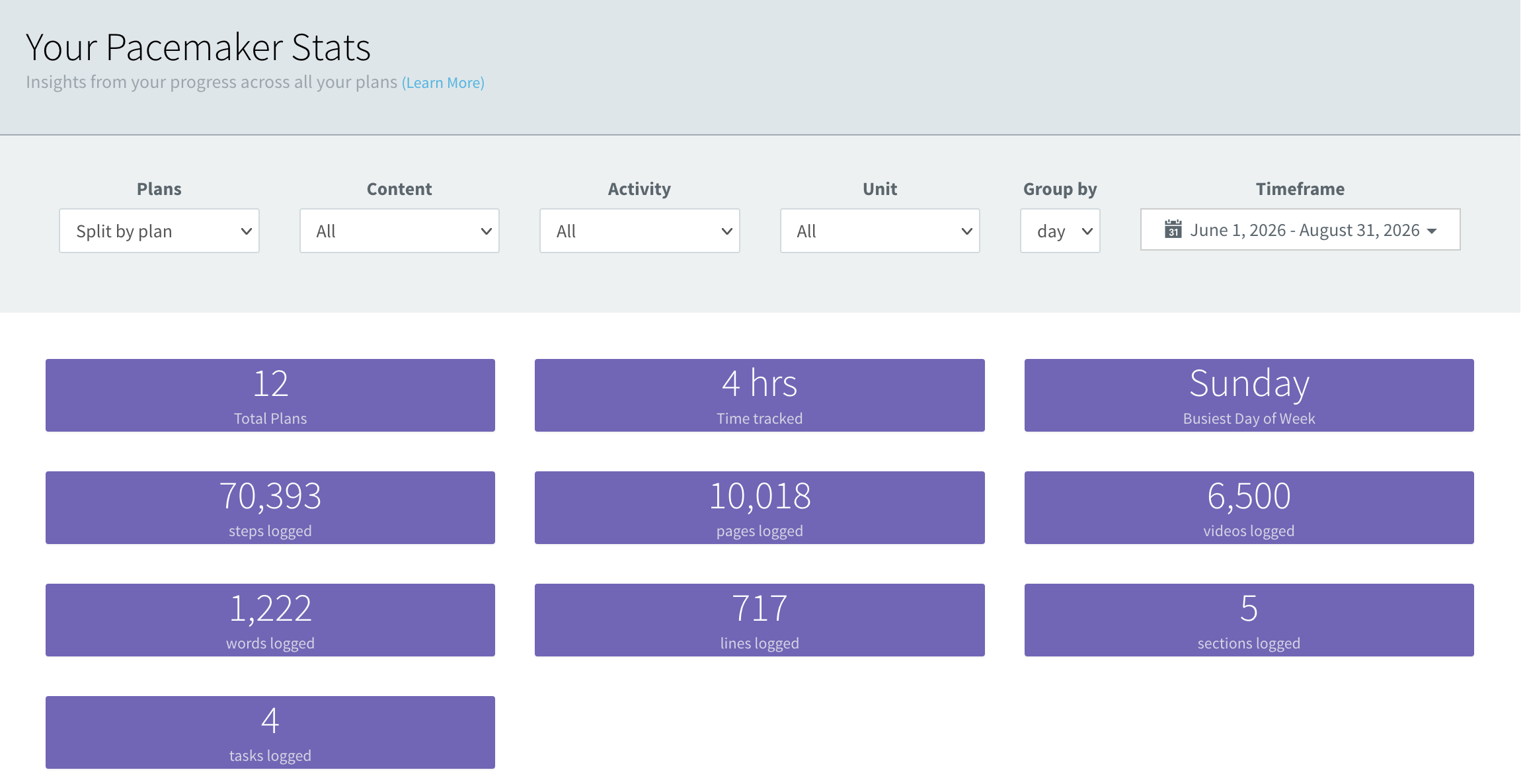The width and height of the screenshot is (1527, 784).
Task: Click the caret arrow beside August 31, 2026
Action: click(x=1432, y=231)
